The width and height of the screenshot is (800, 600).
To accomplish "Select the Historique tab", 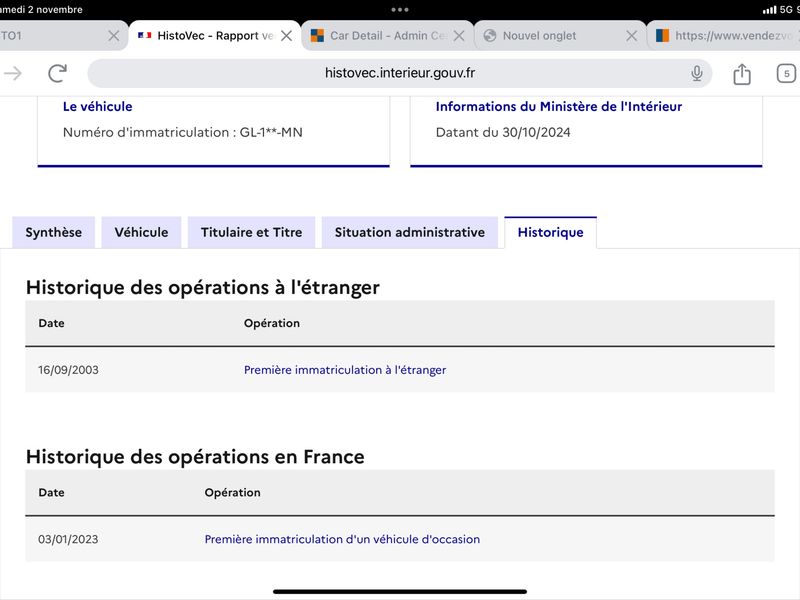I will pos(551,233).
